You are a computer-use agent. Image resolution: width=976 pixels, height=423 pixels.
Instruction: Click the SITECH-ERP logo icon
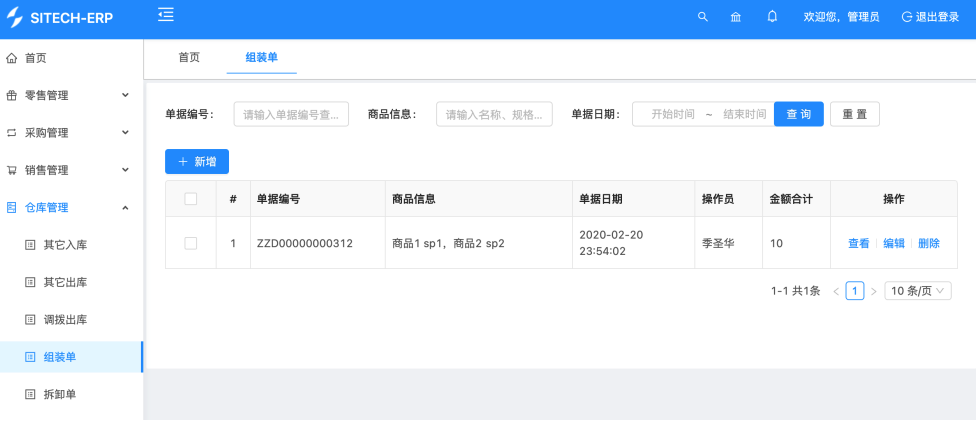14,17
